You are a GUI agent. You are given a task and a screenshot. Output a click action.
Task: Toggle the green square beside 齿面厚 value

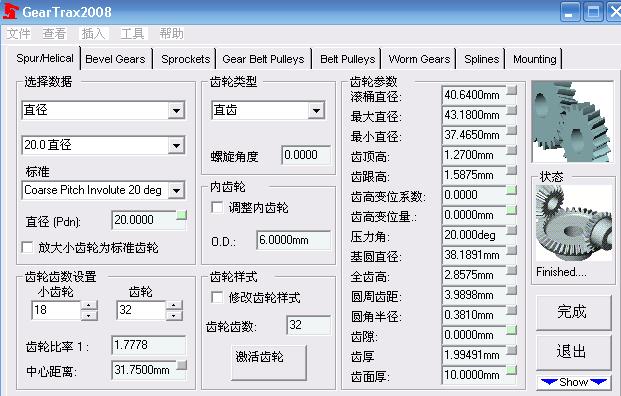pos(512,370)
